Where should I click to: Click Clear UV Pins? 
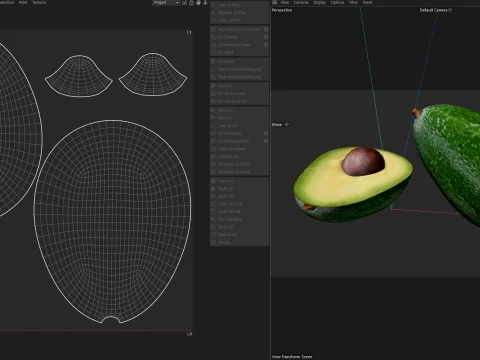tap(239, 20)
